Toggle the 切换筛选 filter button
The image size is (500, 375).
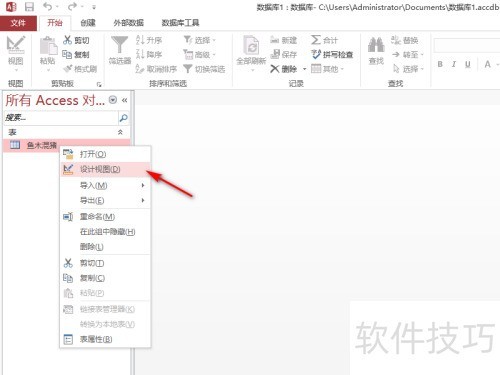(x=204, y=69)
